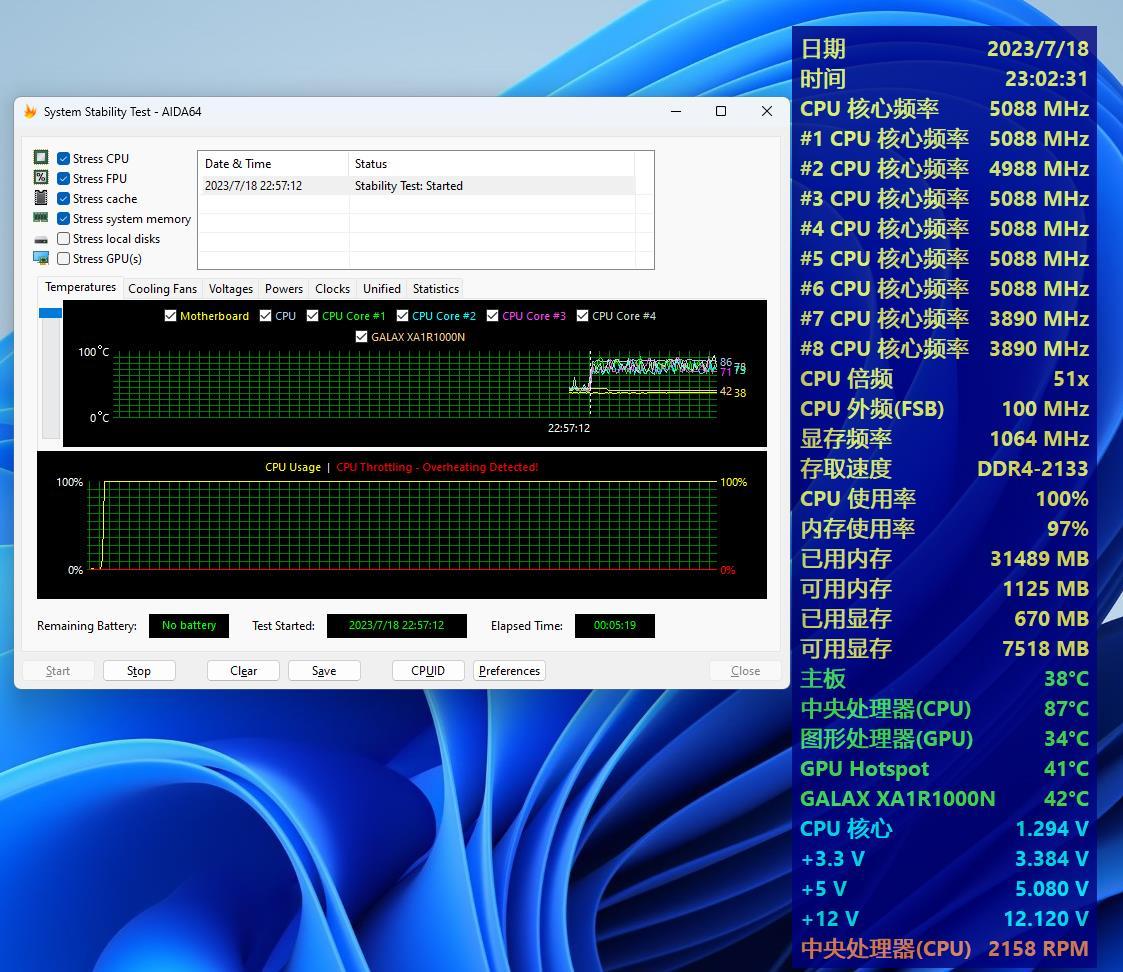This screenshot has width=1123, height=972.
Task: Switch to the Cooling Fans tab
Action: click(x=163, y=289)
